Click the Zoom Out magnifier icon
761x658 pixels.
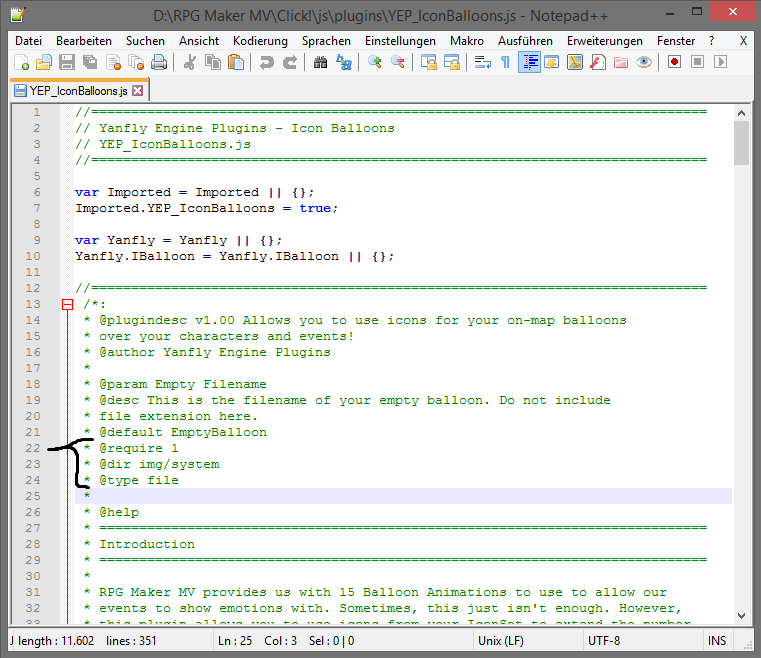[397, 62]
